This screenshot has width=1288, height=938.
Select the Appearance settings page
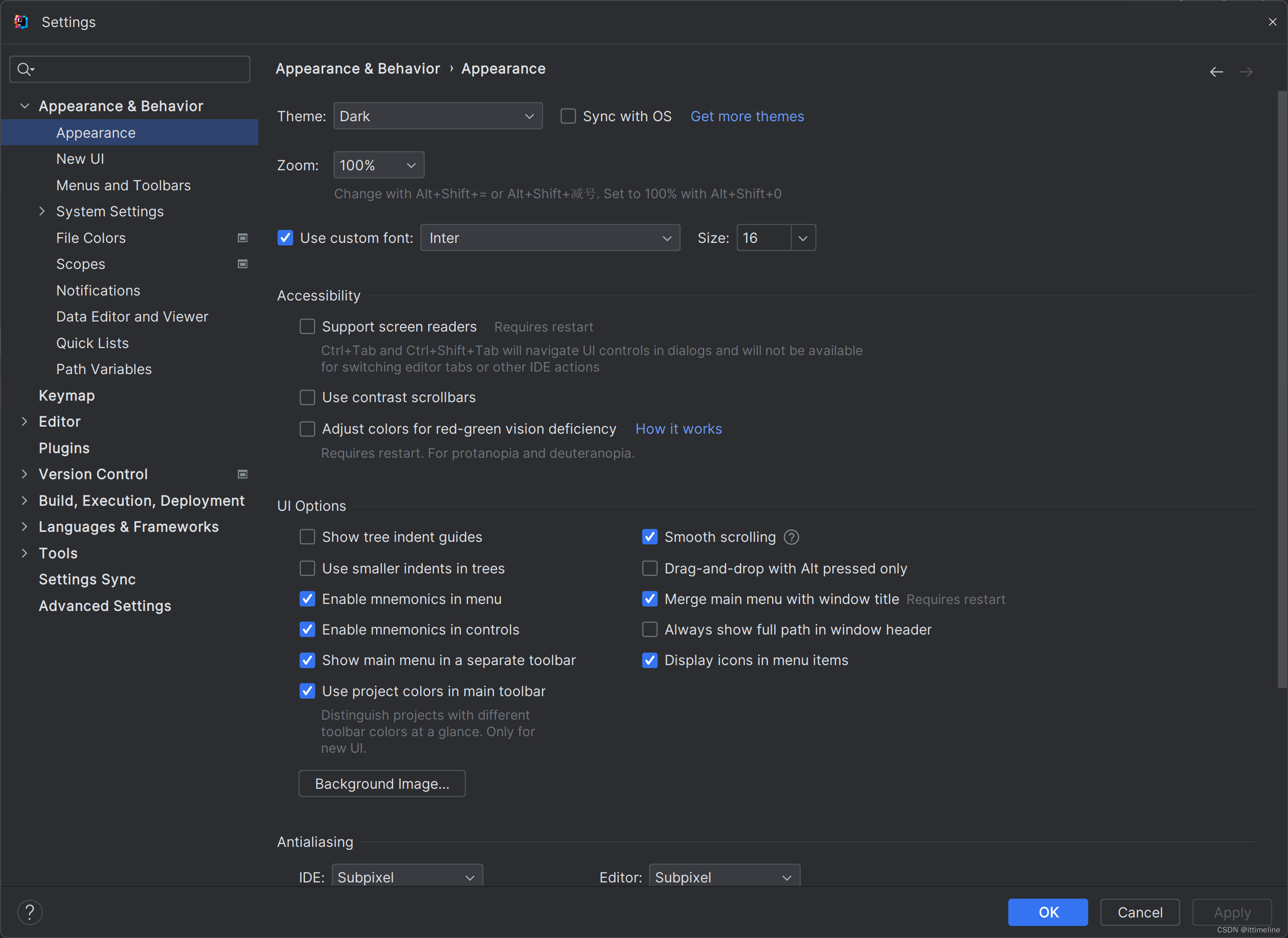click(130, 132)
